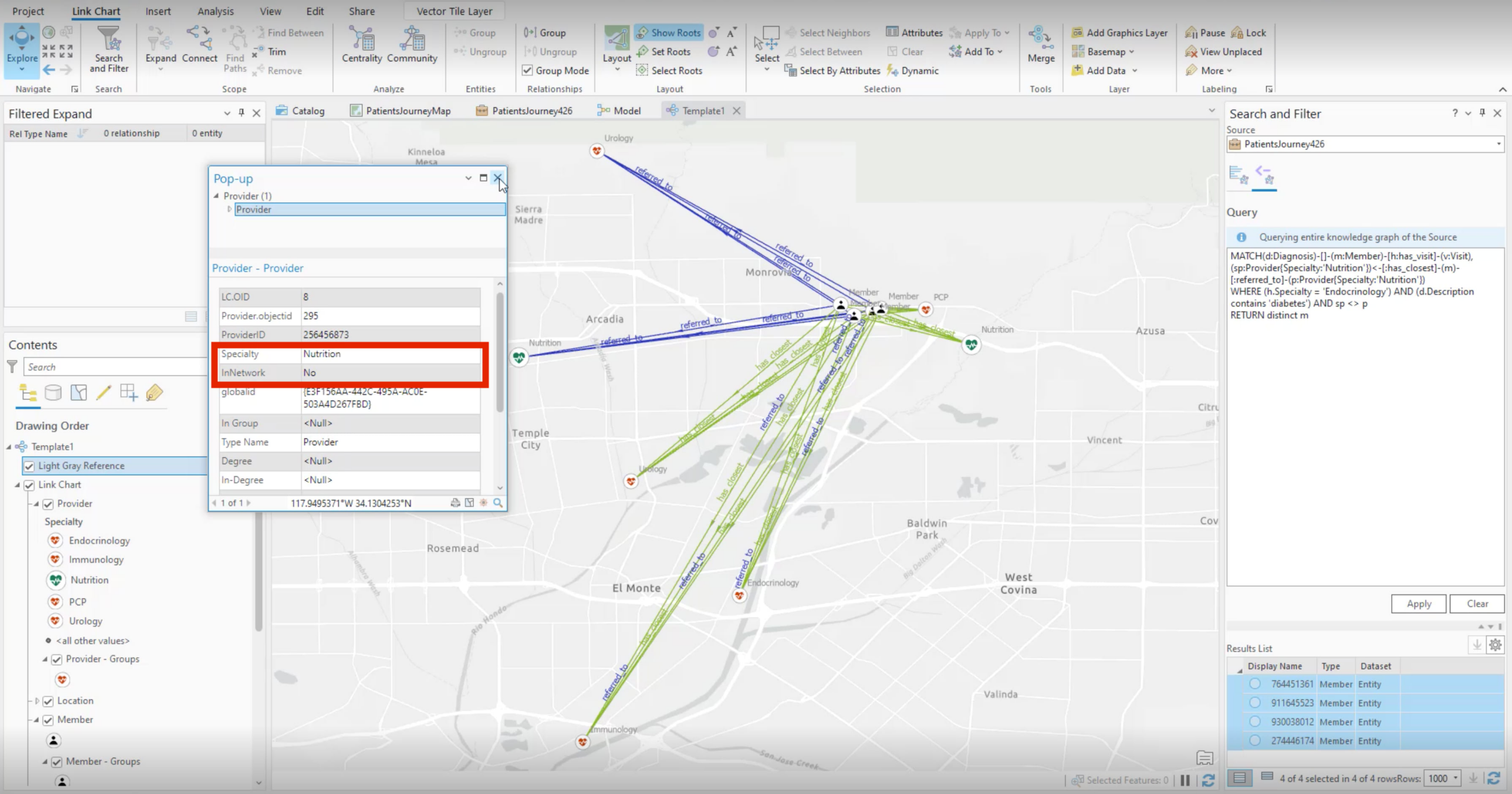Click the Community detection tool
1512x794 pixels.
(412, 46)
